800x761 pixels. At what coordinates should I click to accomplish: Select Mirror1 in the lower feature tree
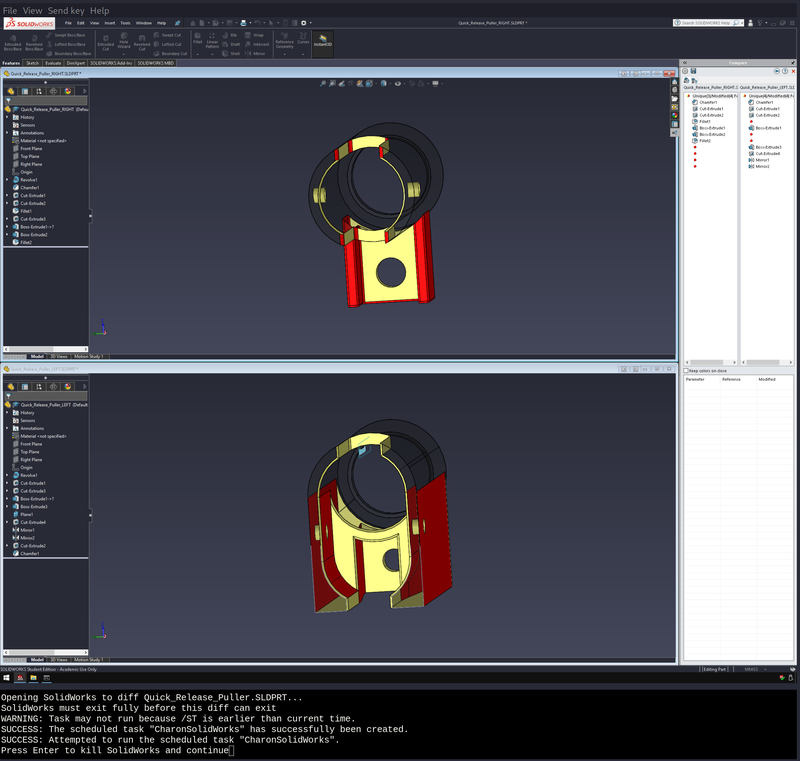click(x=27, y=530)
